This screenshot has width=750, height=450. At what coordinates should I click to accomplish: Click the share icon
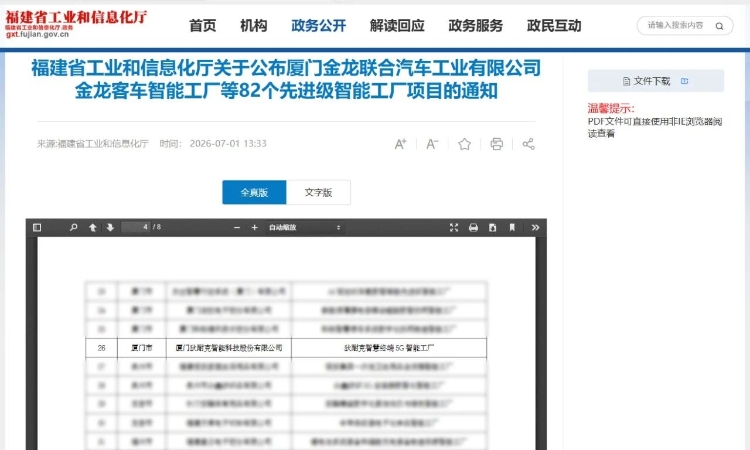(528, 144)
